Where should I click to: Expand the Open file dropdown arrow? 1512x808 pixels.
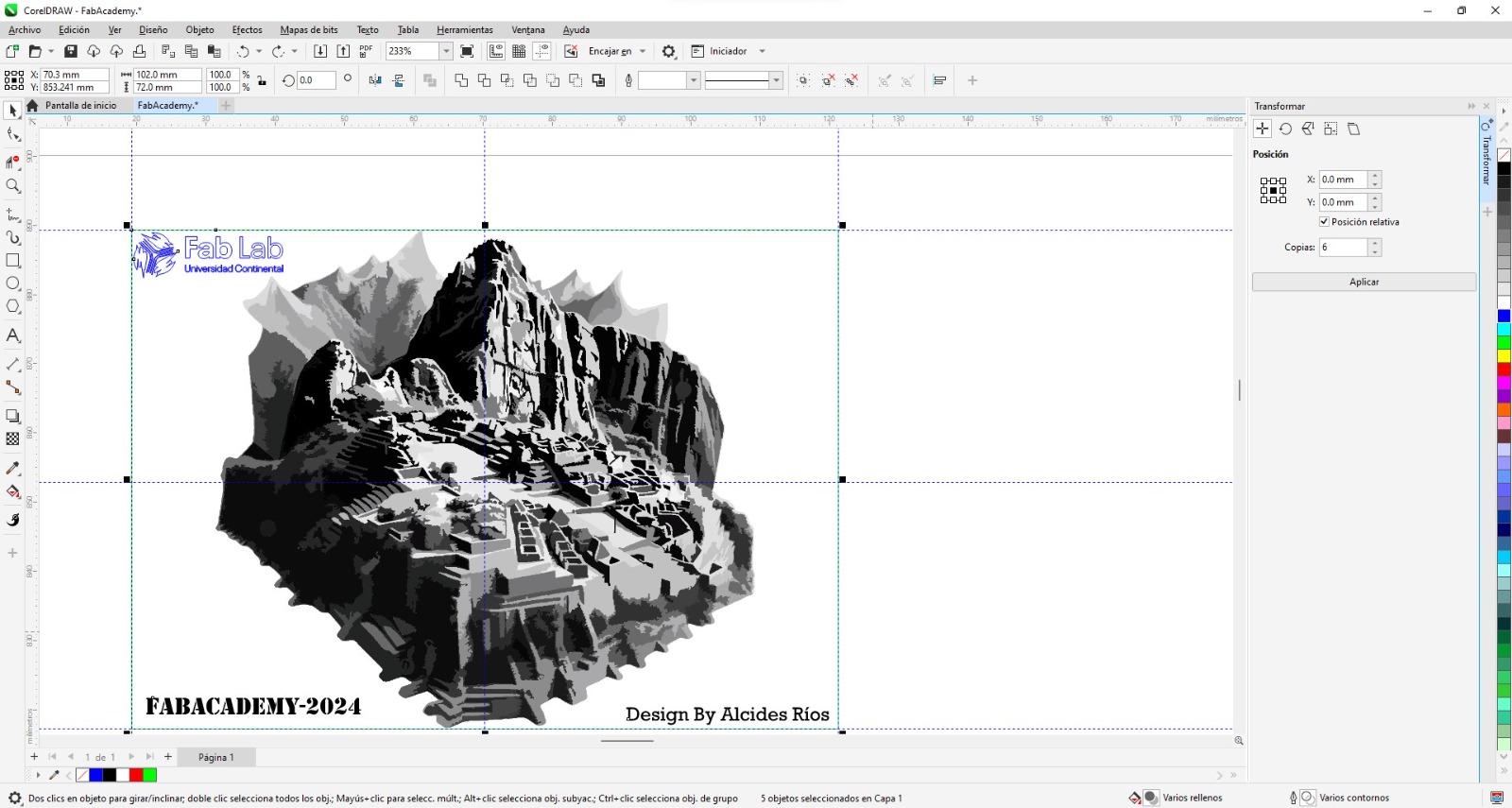click(x=50, y=51)
